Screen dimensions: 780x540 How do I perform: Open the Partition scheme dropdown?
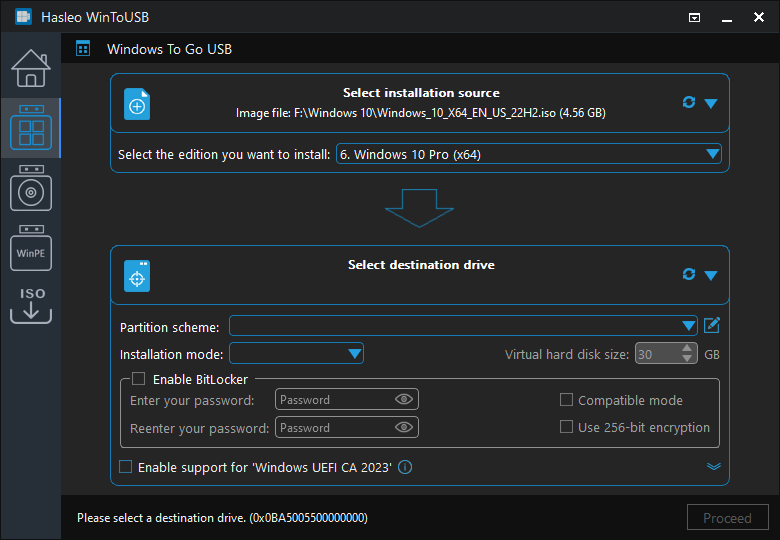pyautogui.click(x=463, y=326)
